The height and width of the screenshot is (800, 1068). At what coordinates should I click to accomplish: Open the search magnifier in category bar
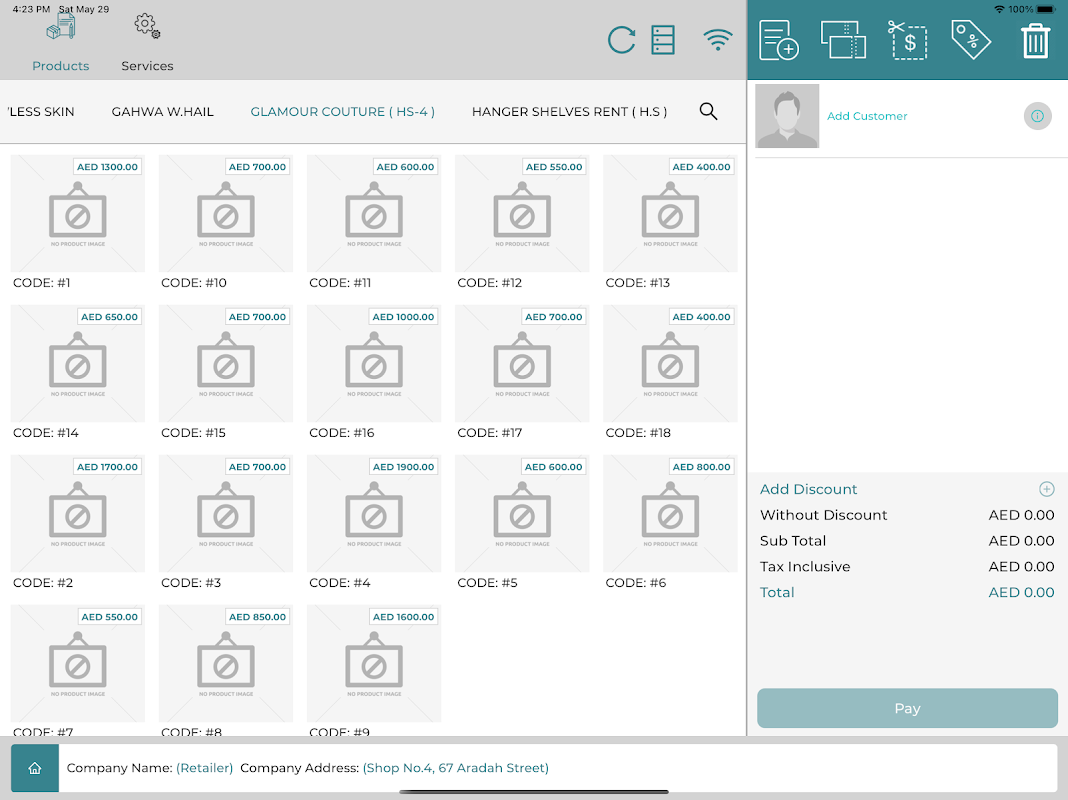(x=708, y=111)
